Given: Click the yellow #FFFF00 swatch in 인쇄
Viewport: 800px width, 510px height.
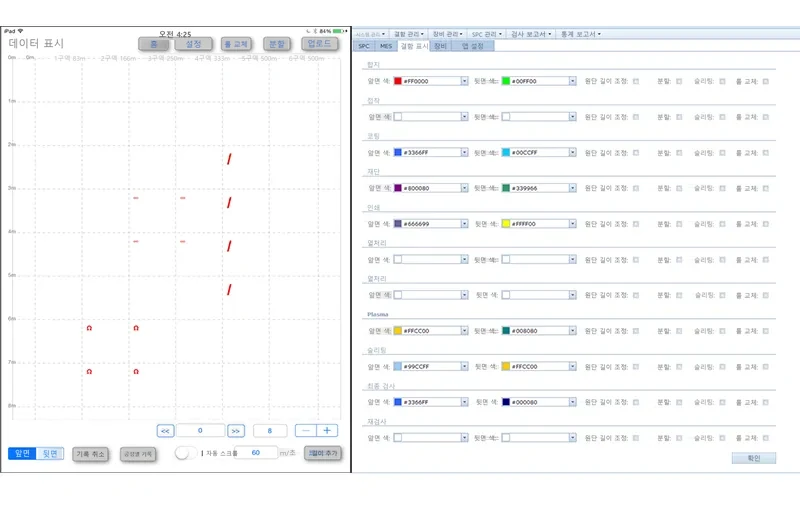Looking at the screenshot, I should coord(506,224).
